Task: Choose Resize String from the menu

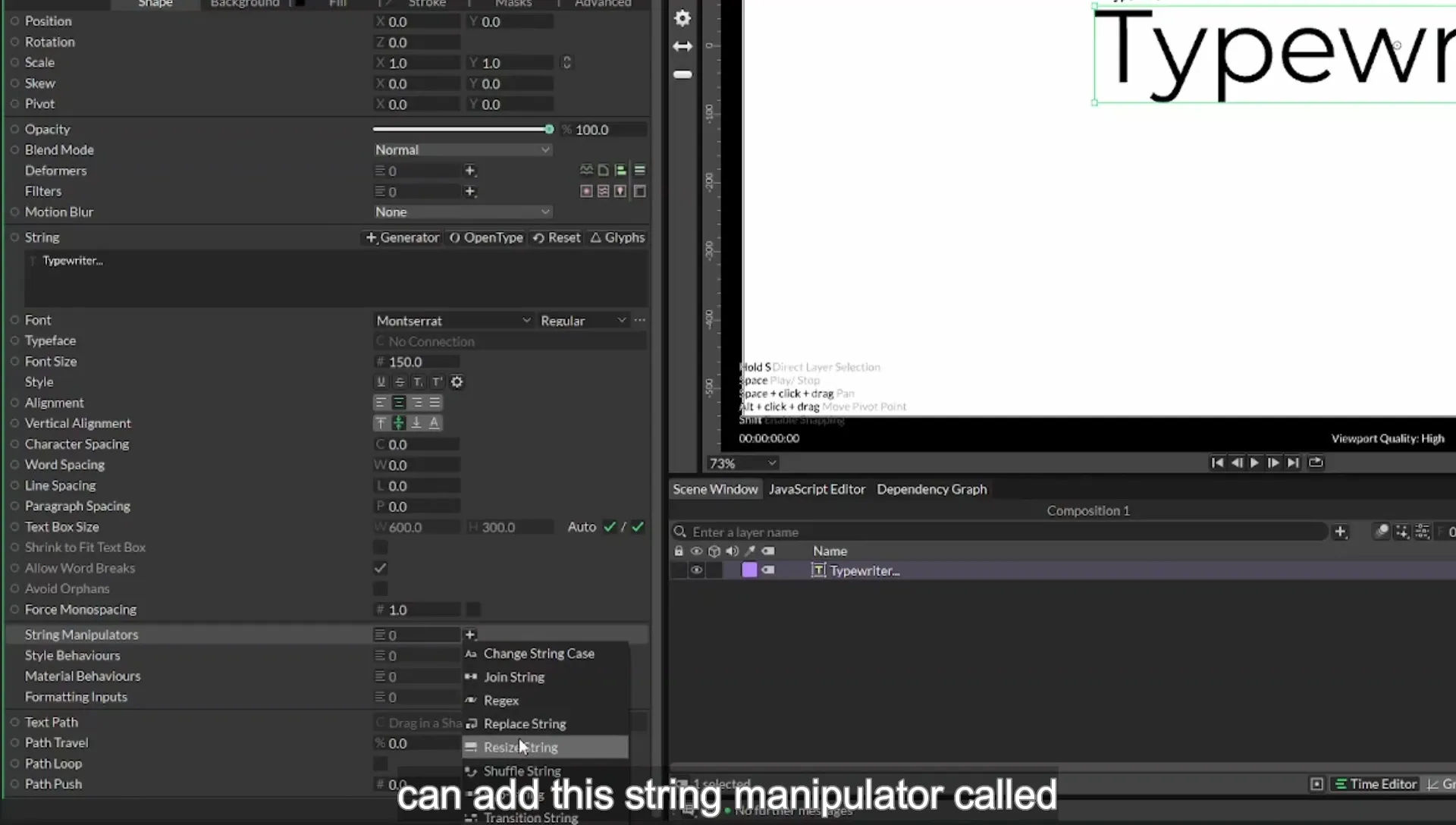Action: click(x=545, y=748)
